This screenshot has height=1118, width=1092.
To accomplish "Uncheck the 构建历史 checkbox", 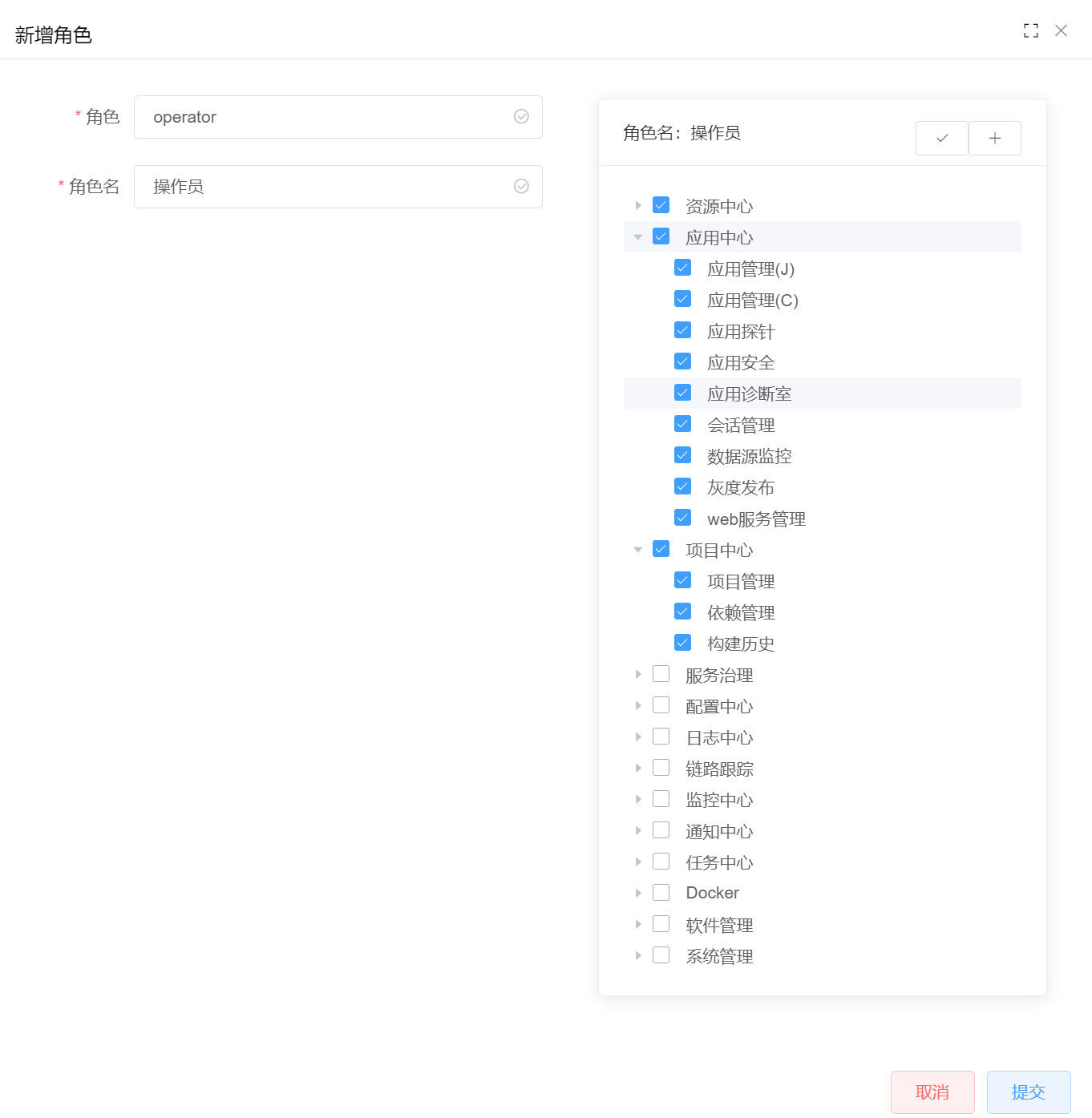I will (x=682, y=643).
